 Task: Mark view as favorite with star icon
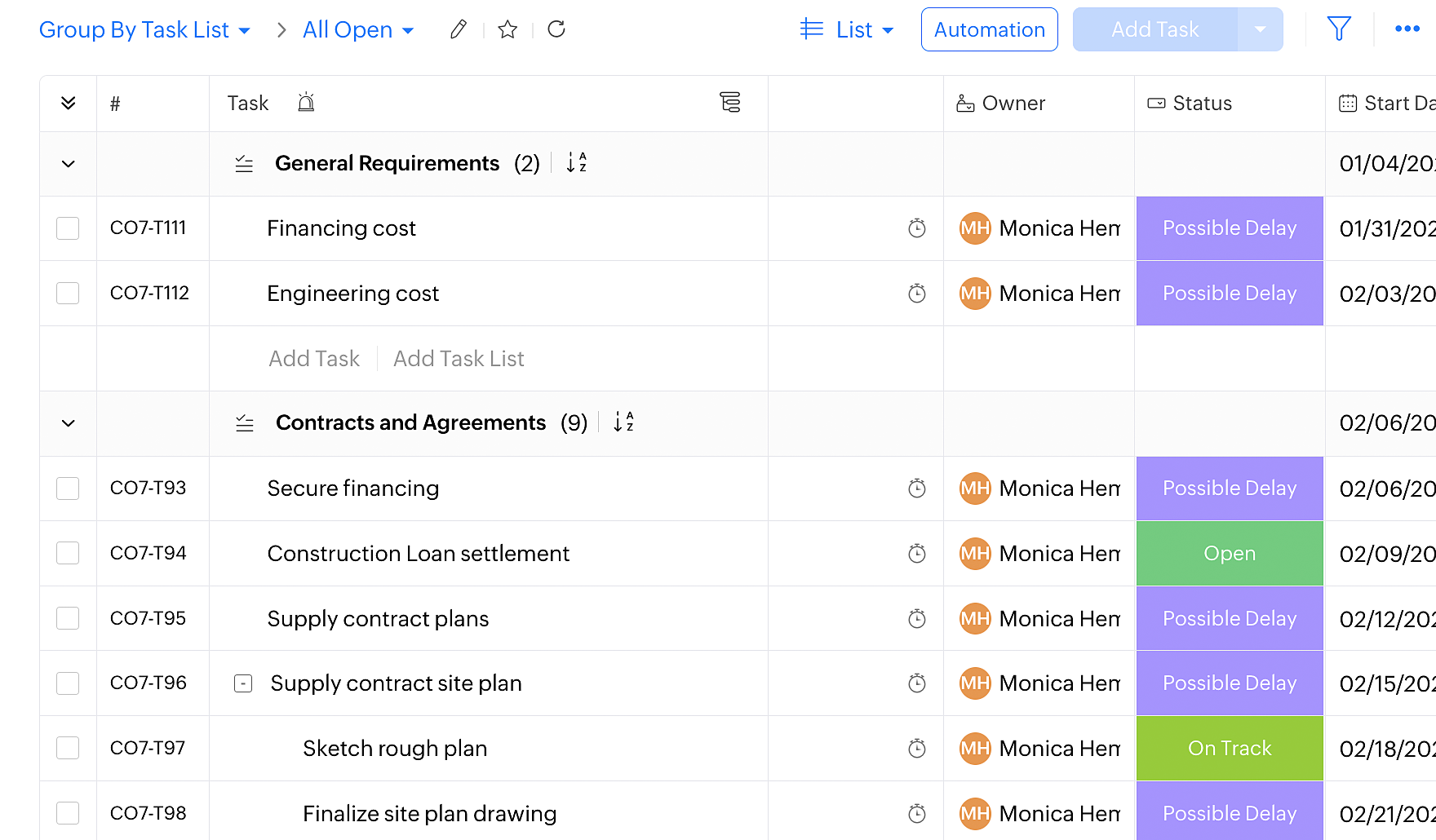507,30
